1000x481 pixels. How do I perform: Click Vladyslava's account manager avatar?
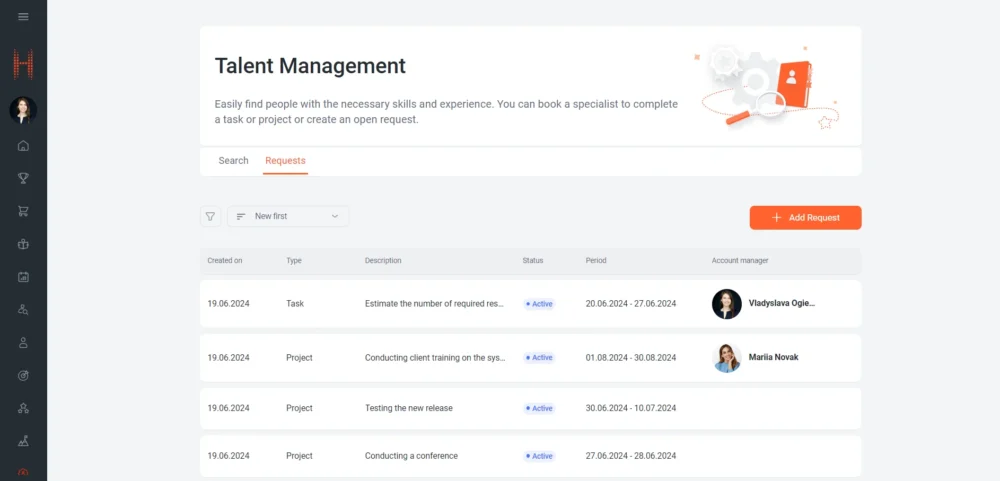tap(727, 304)
